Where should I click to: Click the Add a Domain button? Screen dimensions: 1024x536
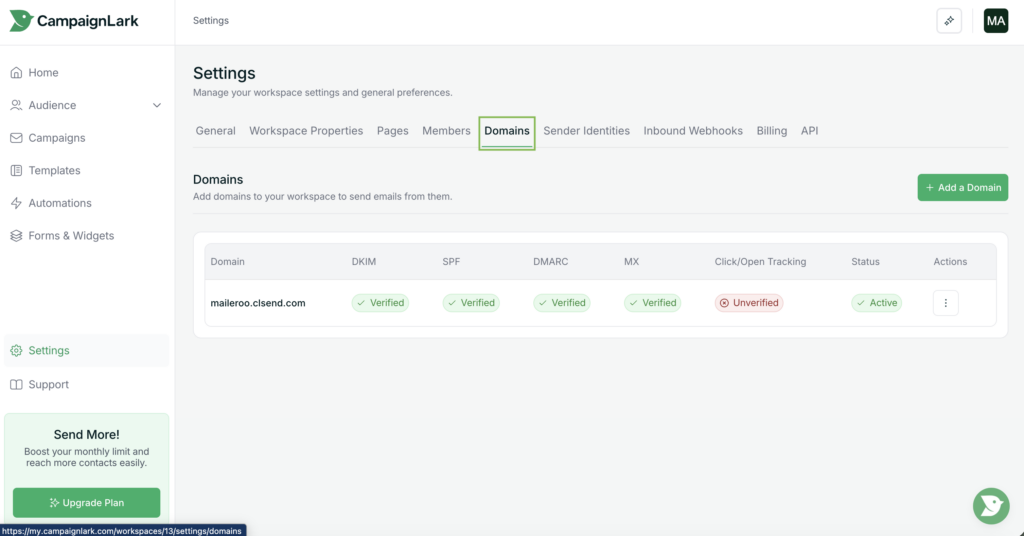pos(962,188)
